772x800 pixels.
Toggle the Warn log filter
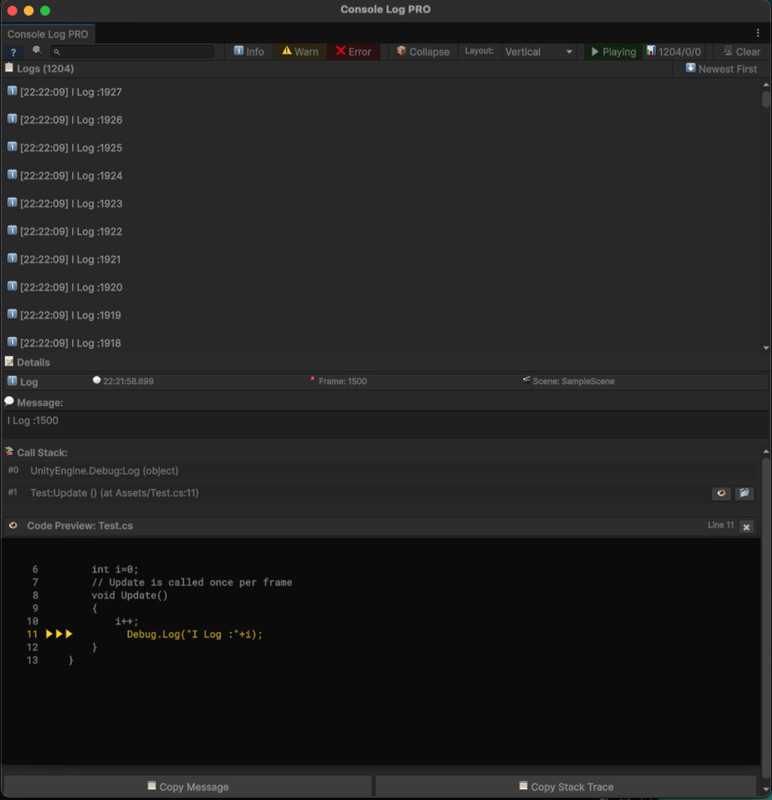coord(300,52)
